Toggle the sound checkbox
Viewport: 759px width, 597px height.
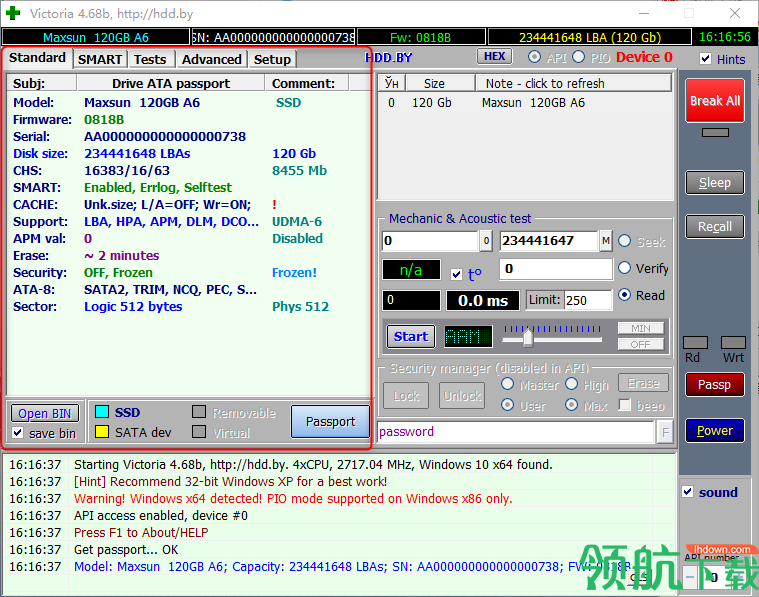[x=687, y=492]
